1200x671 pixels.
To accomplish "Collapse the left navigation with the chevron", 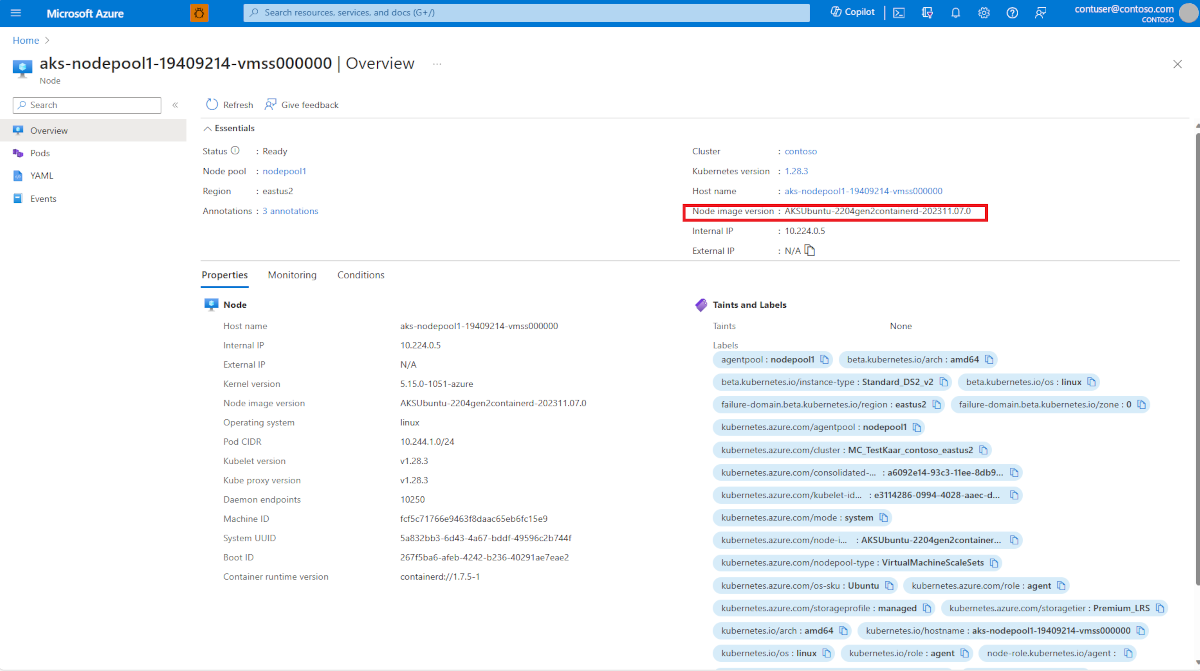I will (174, 104).
